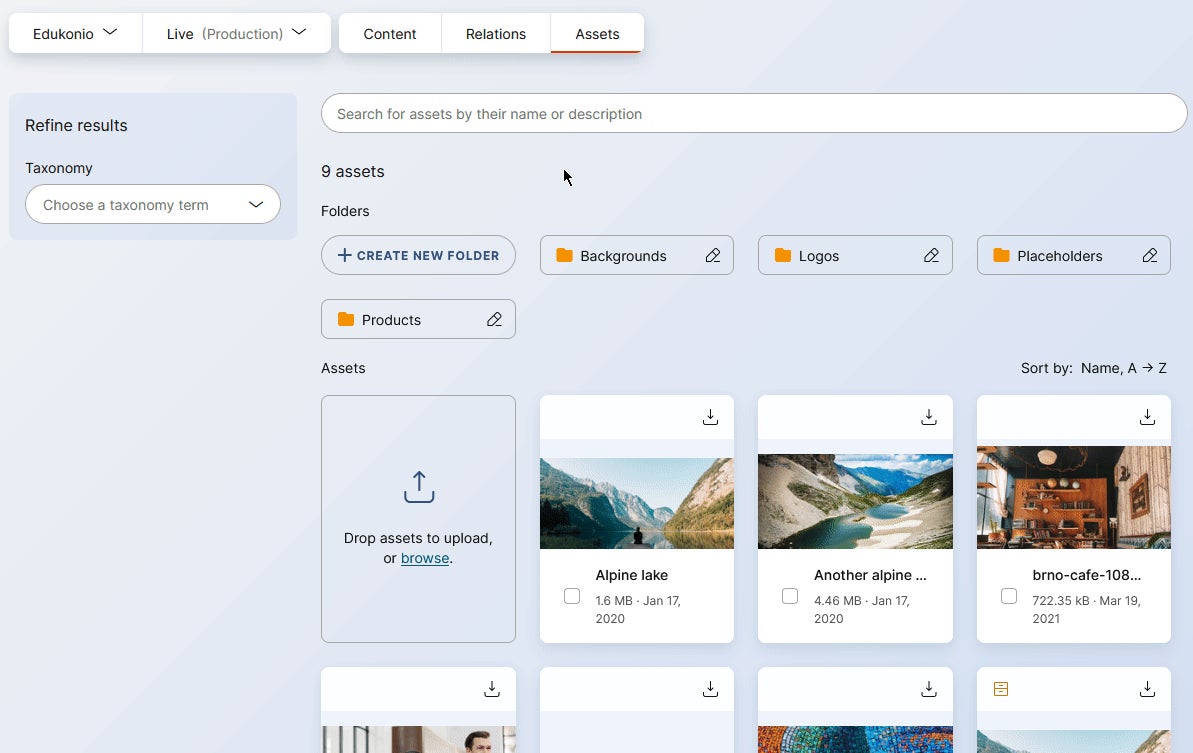
Task: Download the brno-cafe image
Action: click(1147, 417)
